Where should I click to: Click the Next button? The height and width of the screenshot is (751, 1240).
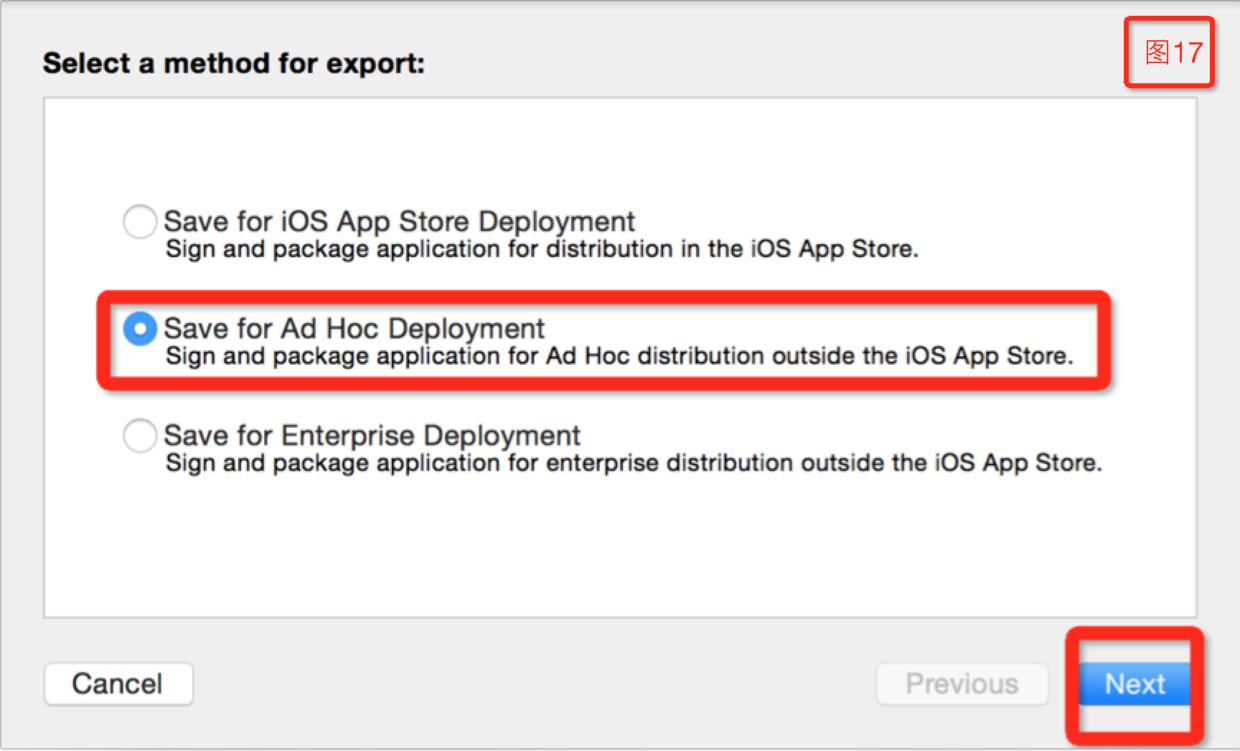click(x=1135, y=684)
